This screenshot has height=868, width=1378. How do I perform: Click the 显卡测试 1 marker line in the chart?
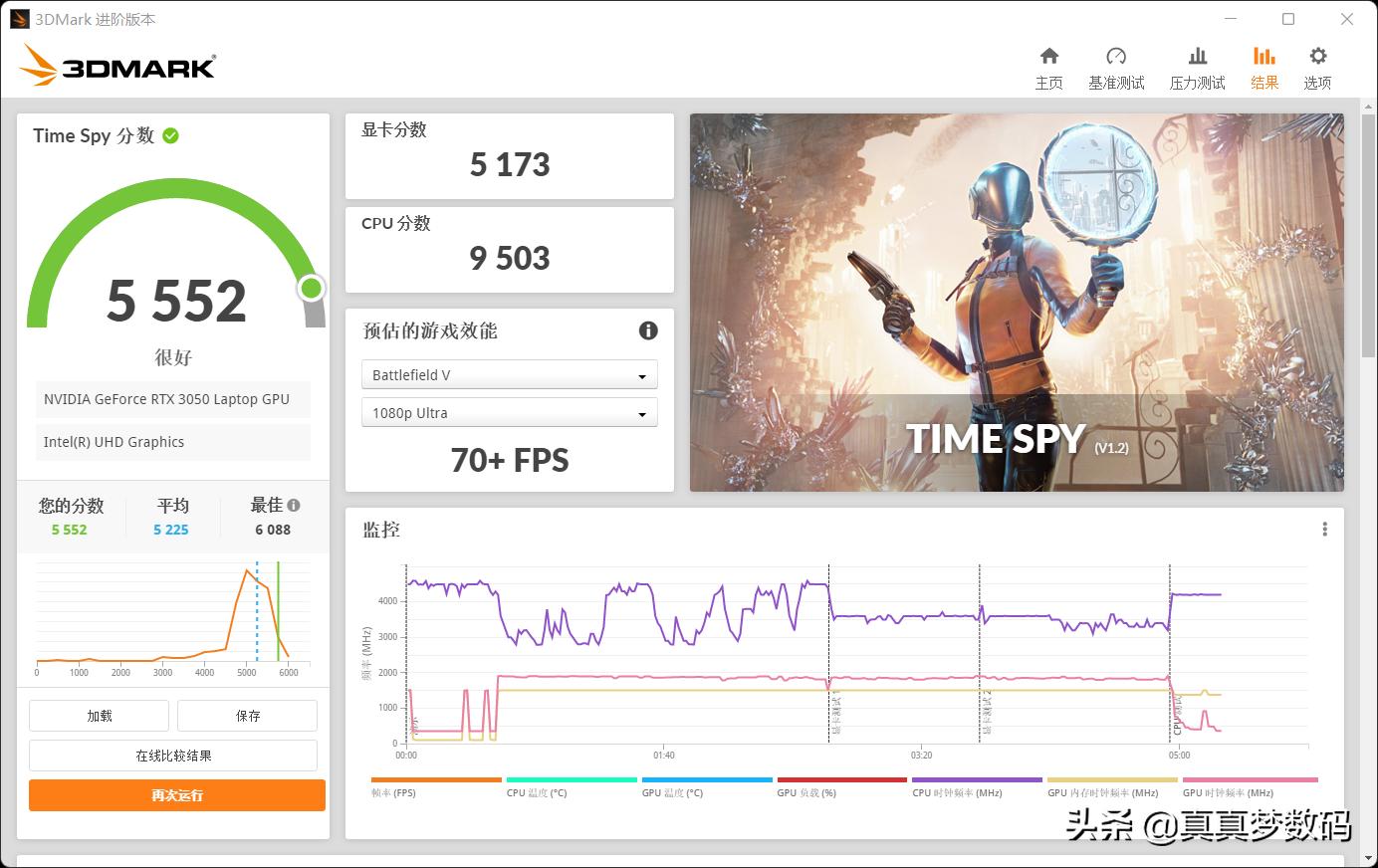point(829,653)
